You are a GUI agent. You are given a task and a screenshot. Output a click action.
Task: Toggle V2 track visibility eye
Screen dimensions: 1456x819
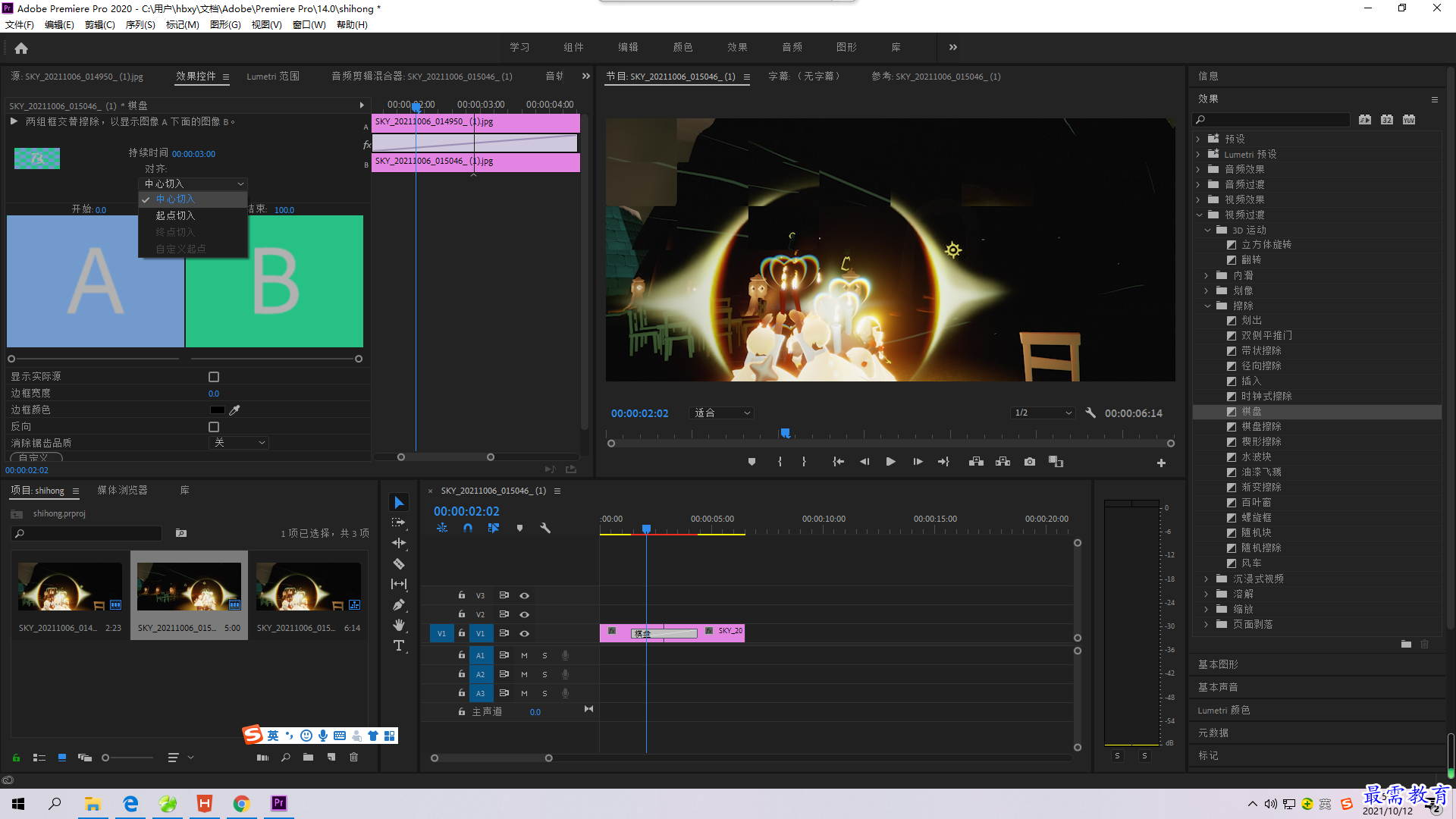(524, 615)
